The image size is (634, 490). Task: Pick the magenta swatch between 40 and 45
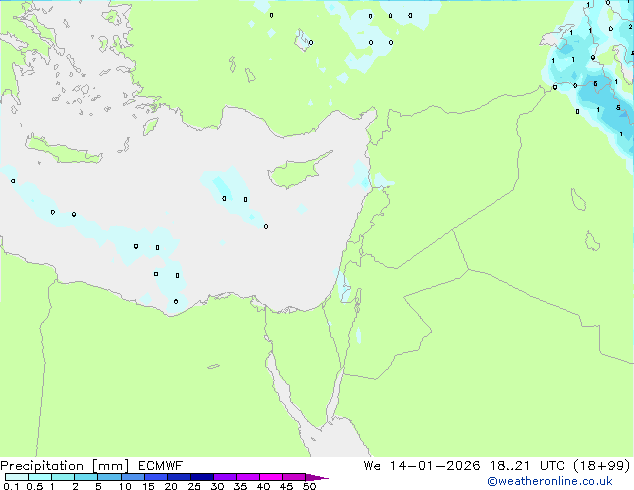(x=271, y=477)
